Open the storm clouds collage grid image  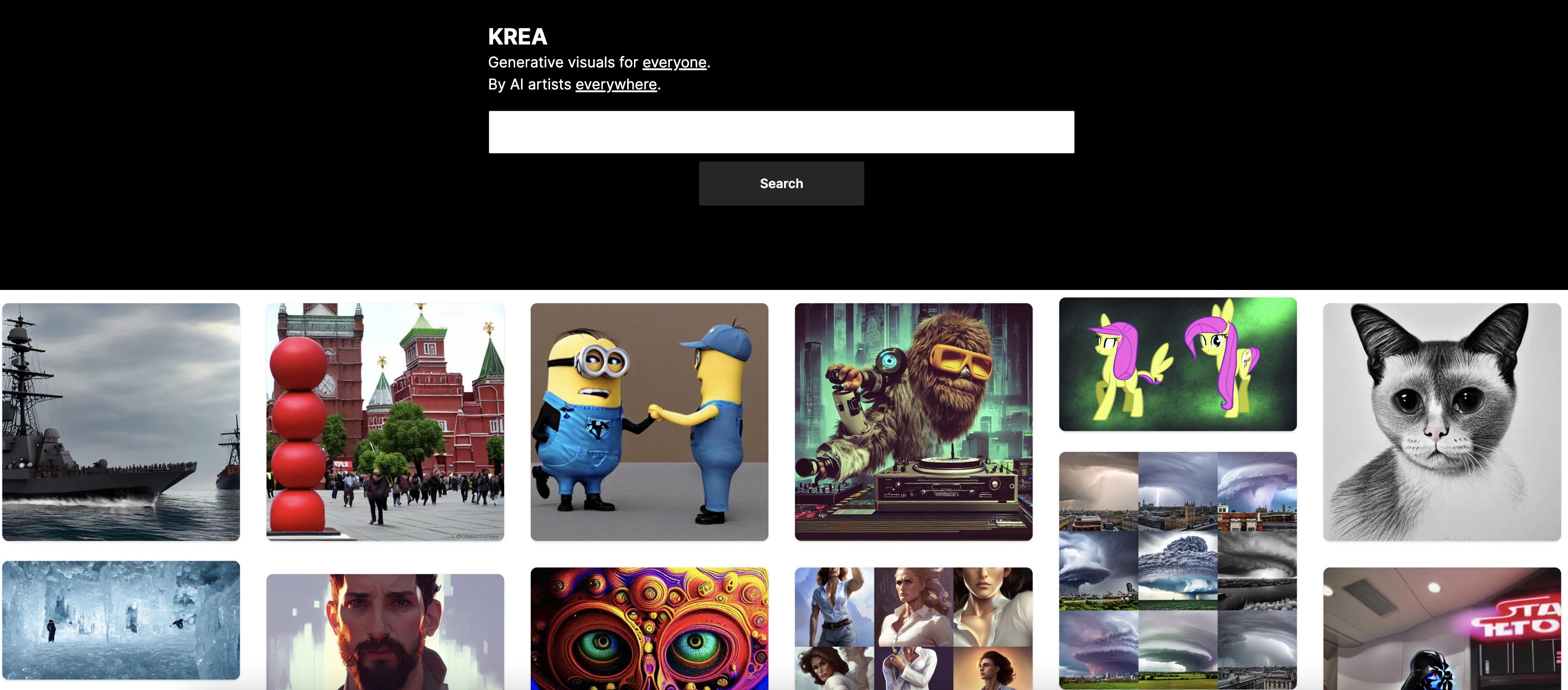[x=1178, y=570]
